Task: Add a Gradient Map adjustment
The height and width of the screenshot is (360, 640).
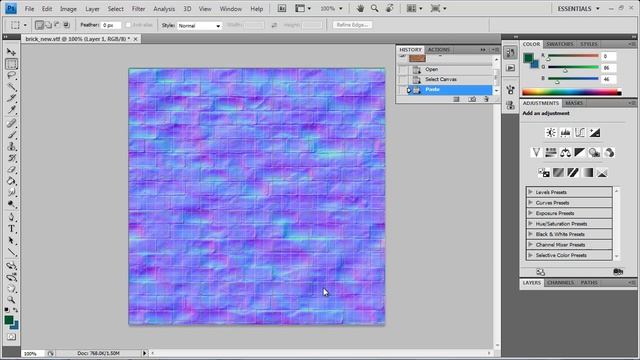Action: 587,173
